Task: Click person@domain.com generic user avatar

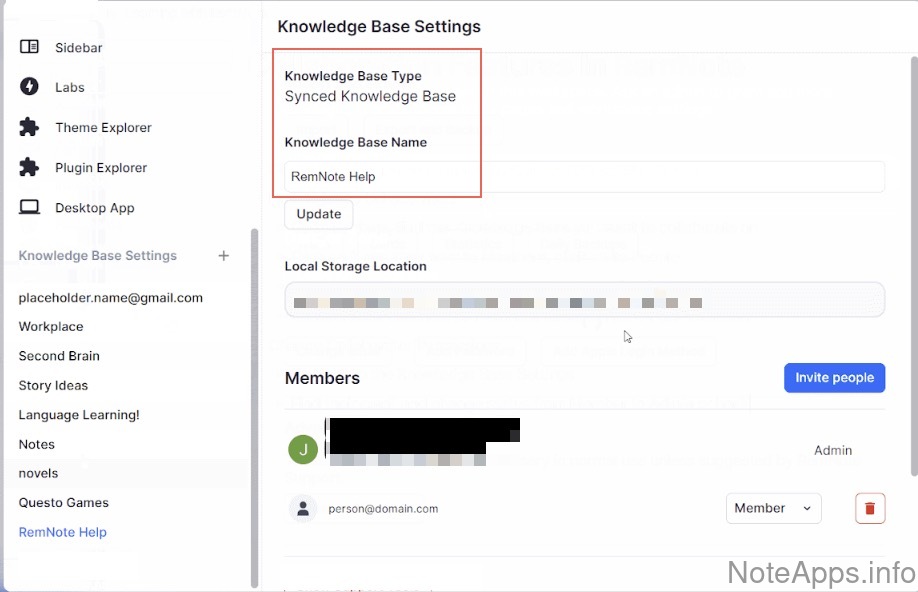Action: click(303, 508)
